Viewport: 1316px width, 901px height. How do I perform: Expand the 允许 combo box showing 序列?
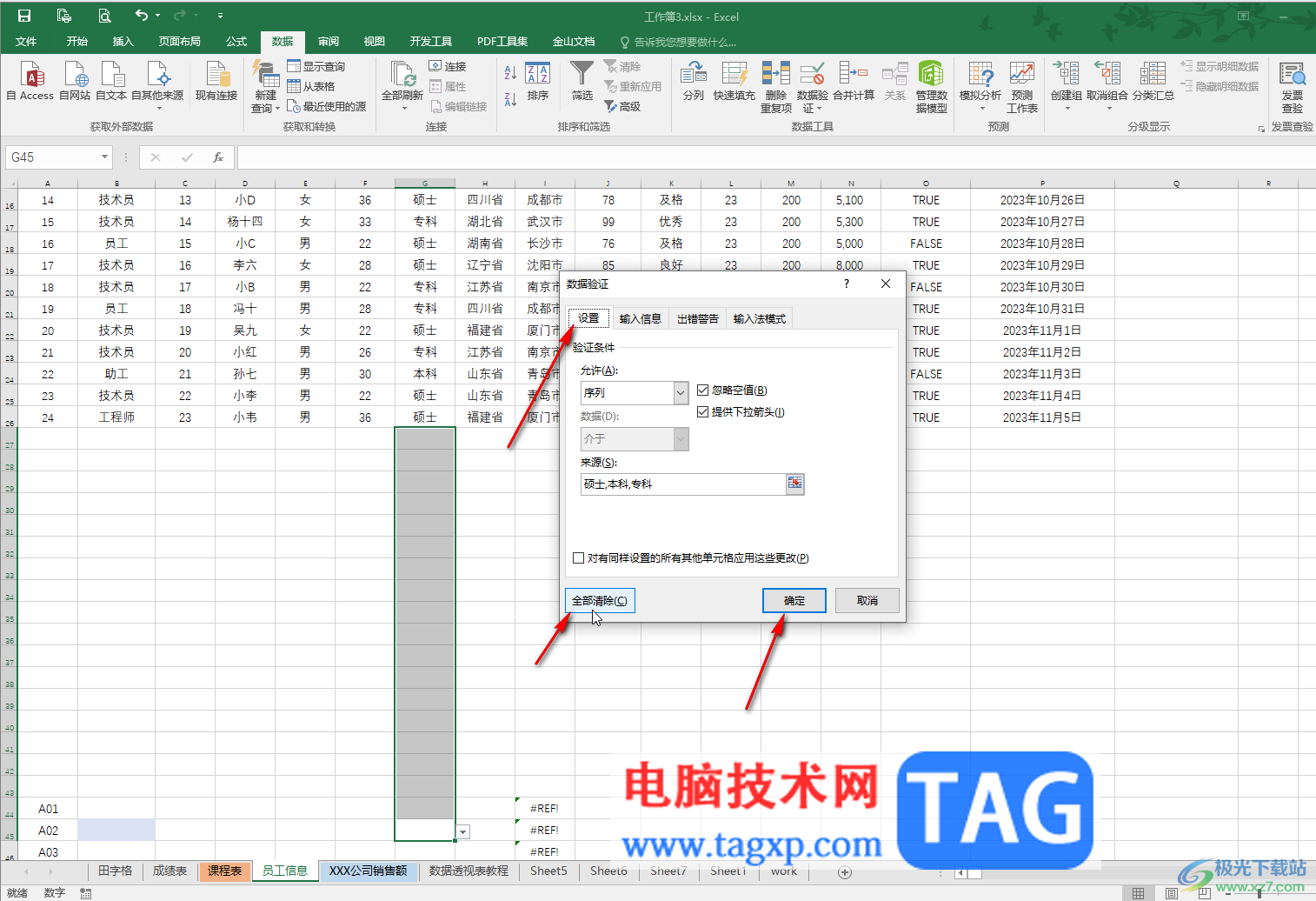[681, 393]
